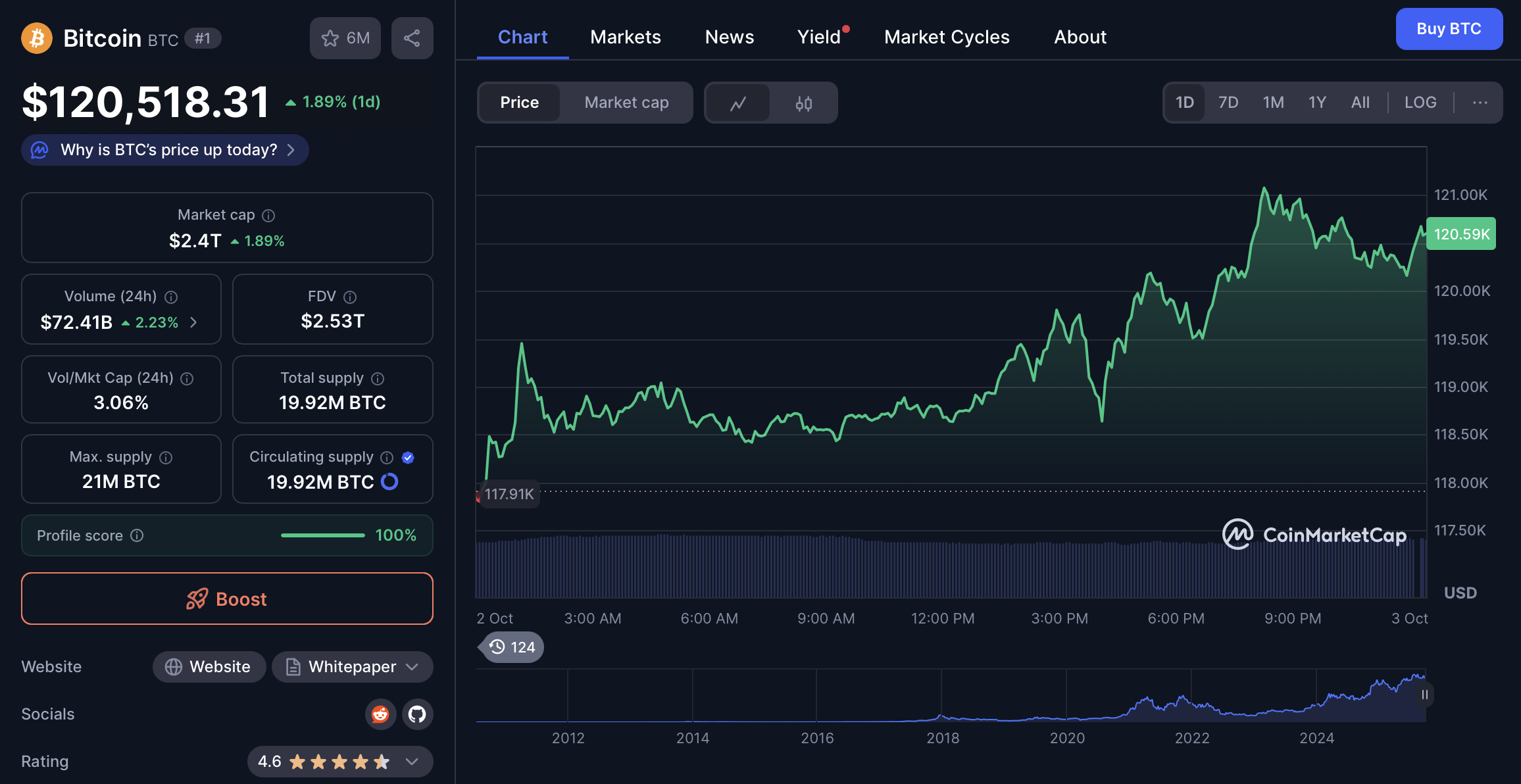Switch to the Market Cycles tab
Viewport: 1521px width, 784px height.
[946, 37]
